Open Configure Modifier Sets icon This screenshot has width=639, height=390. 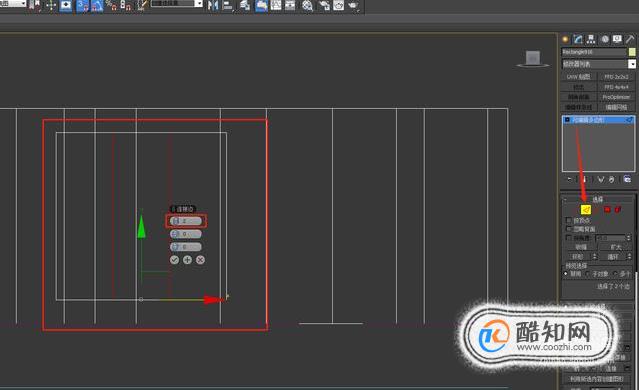click(x=627, y=179)
